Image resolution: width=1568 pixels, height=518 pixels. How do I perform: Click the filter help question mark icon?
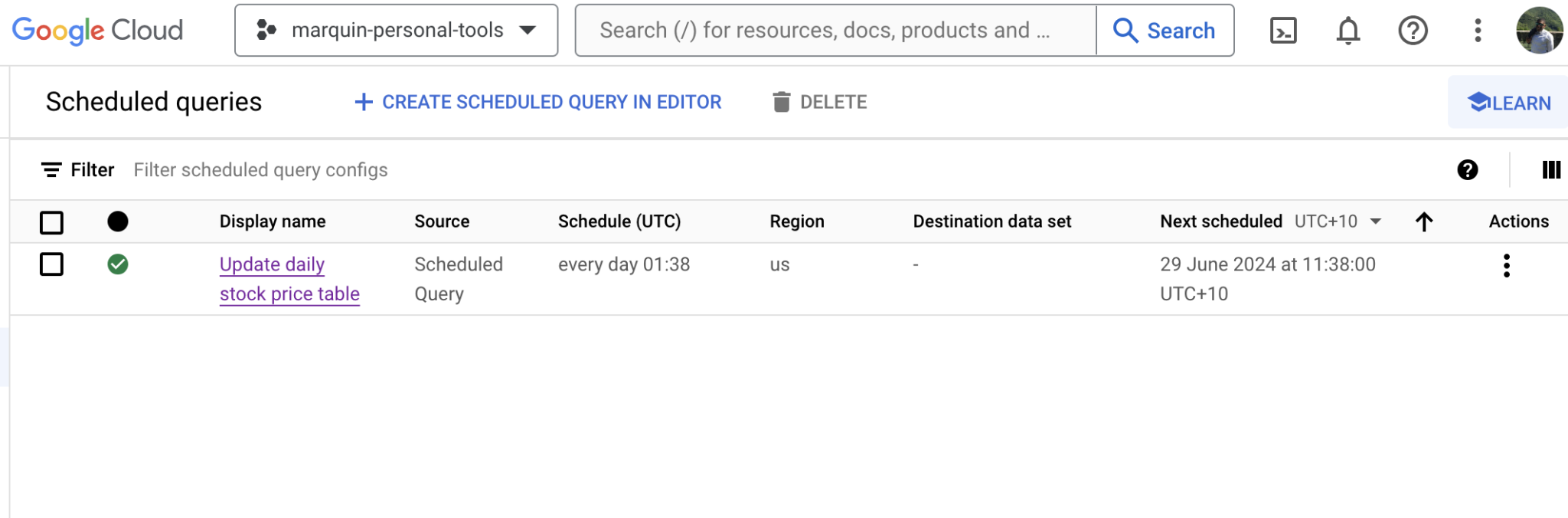[1468, 169]
